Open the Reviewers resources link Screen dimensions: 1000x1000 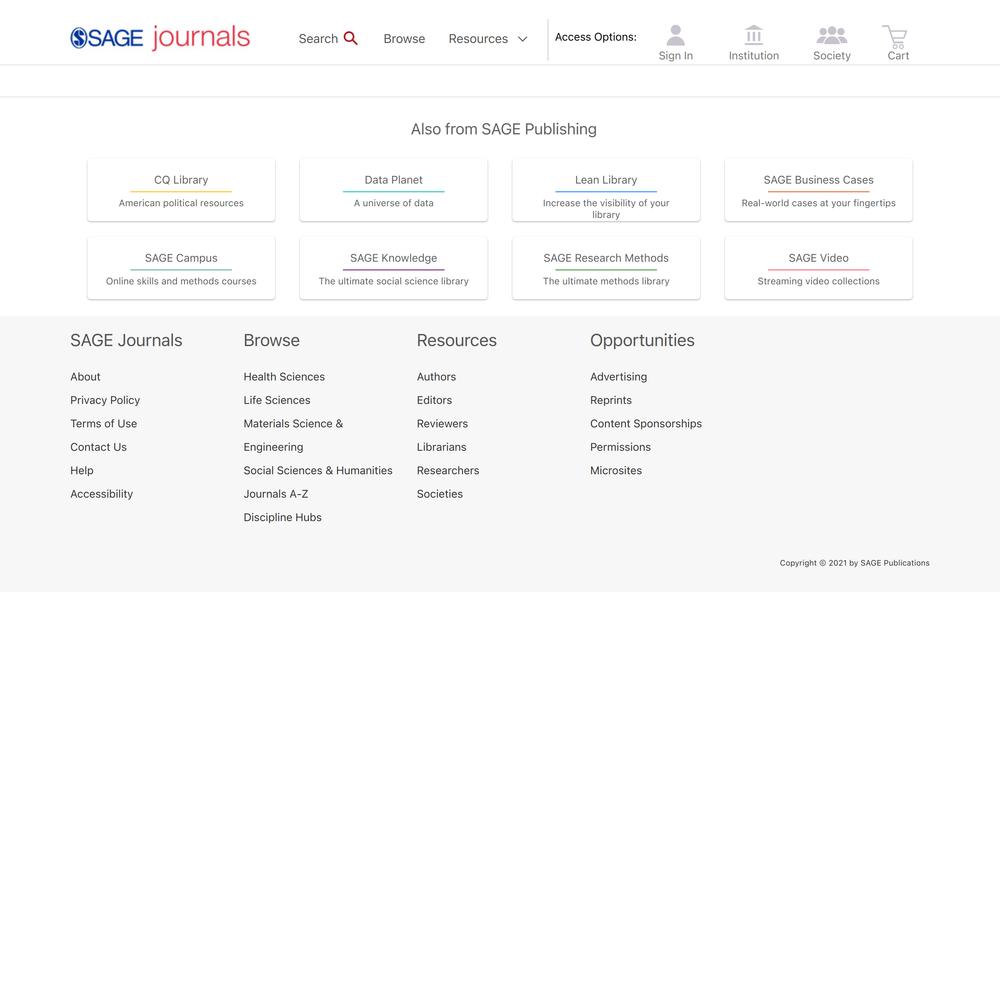click(x=443, y=423)
